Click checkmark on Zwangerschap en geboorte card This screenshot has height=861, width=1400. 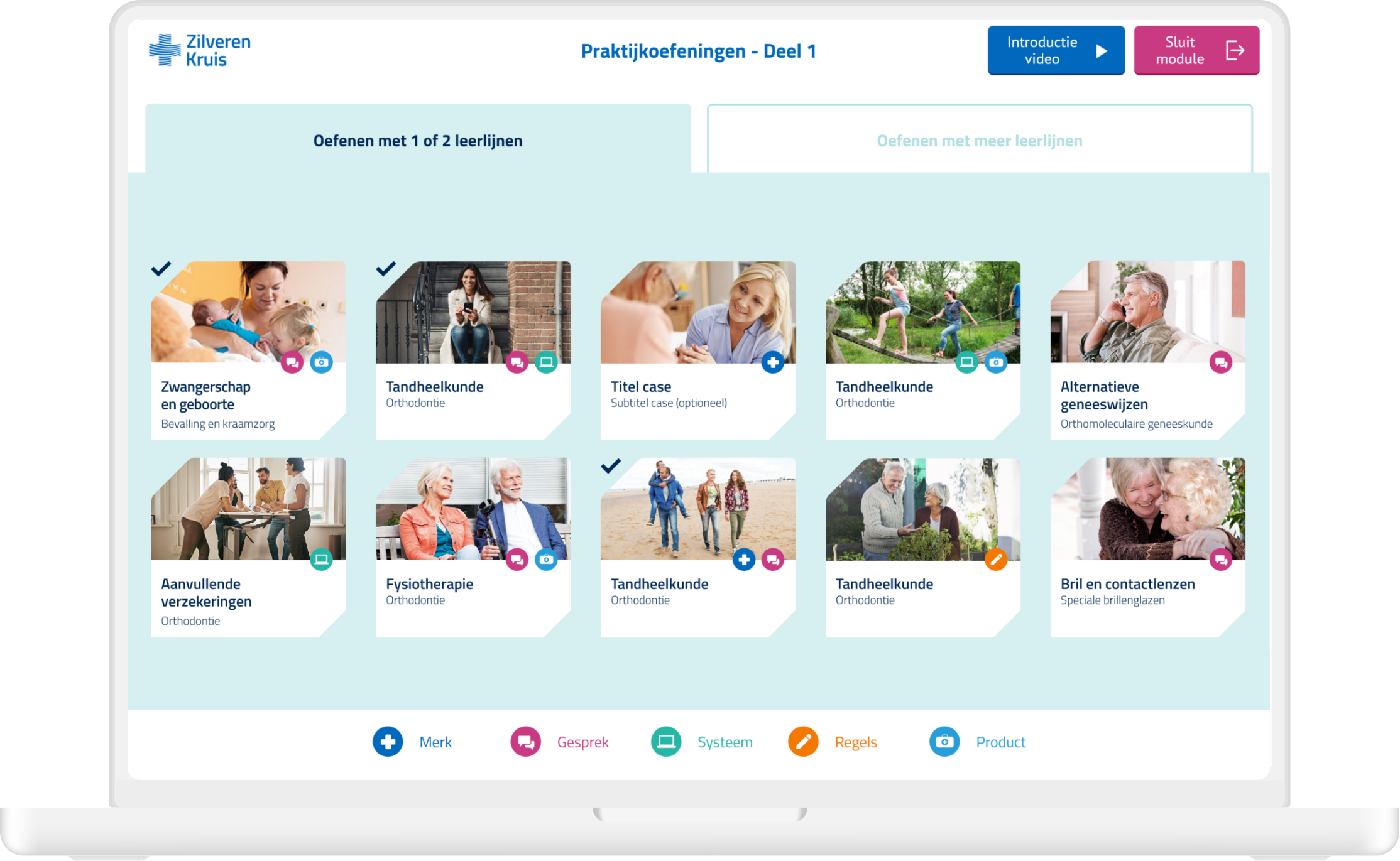tap(161, 269)
